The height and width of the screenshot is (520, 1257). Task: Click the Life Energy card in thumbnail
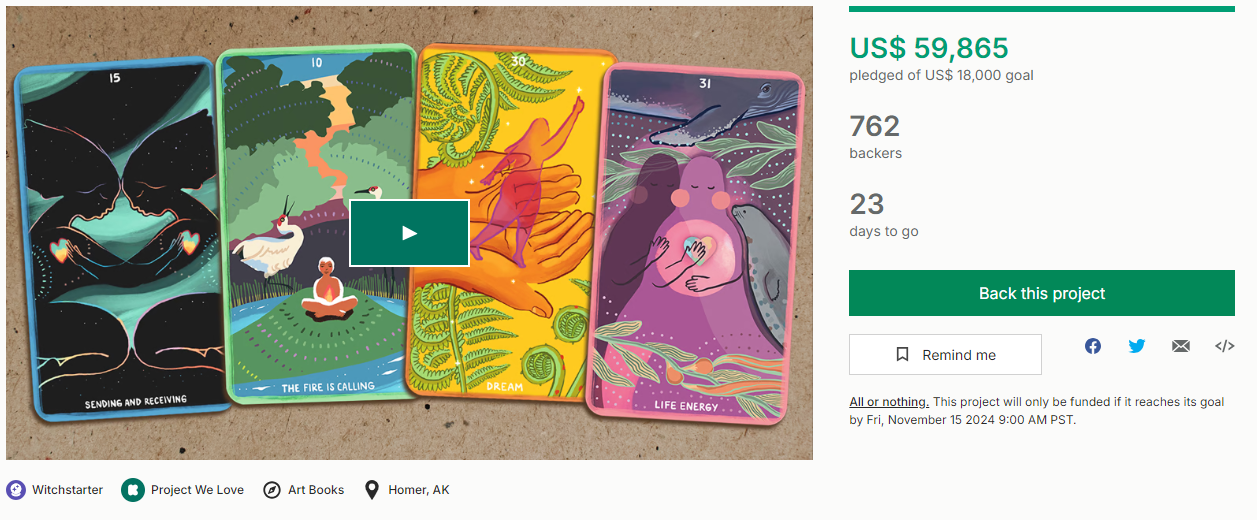coord(696,240)
